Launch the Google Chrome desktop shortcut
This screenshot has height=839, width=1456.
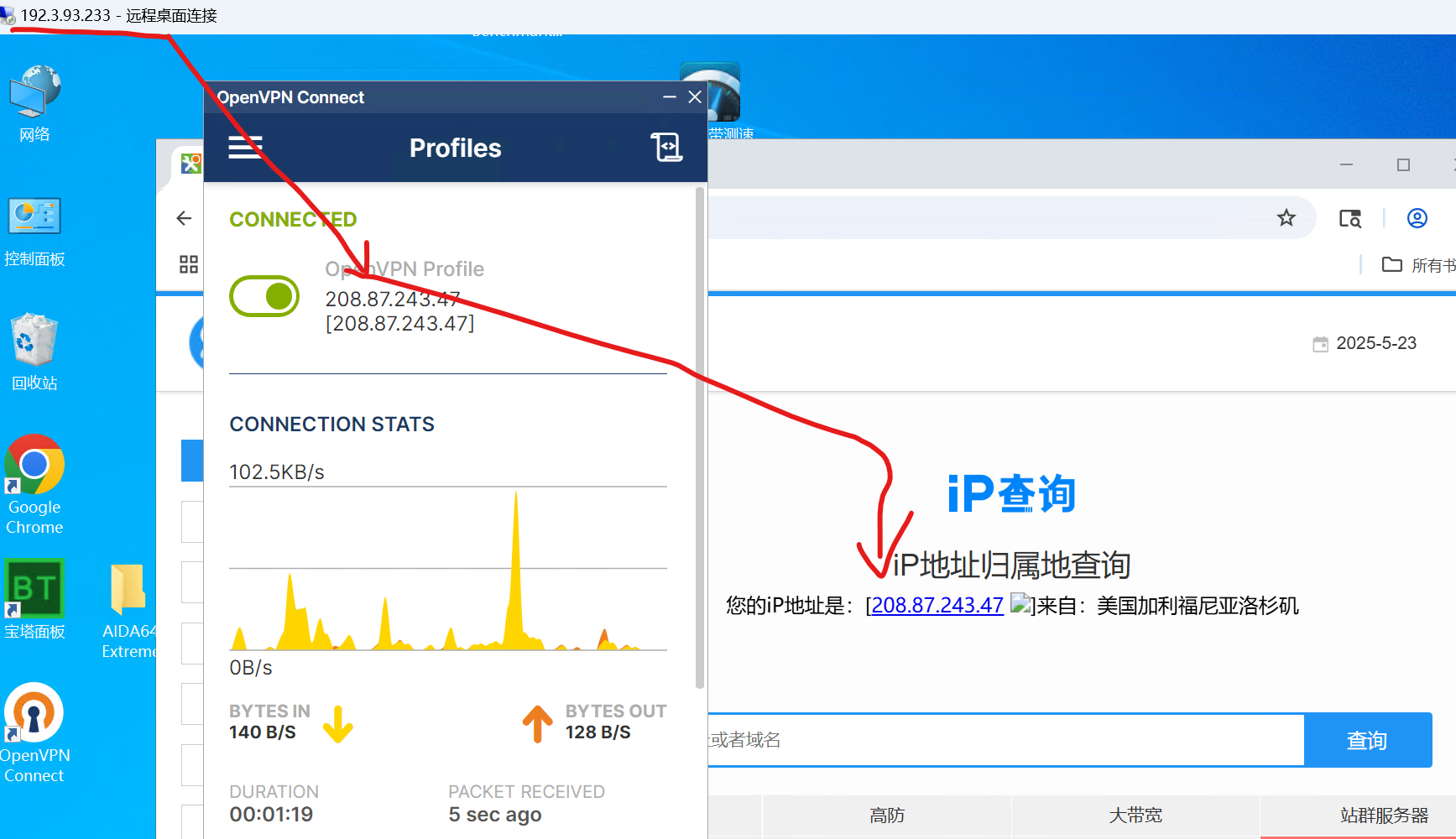34,485
